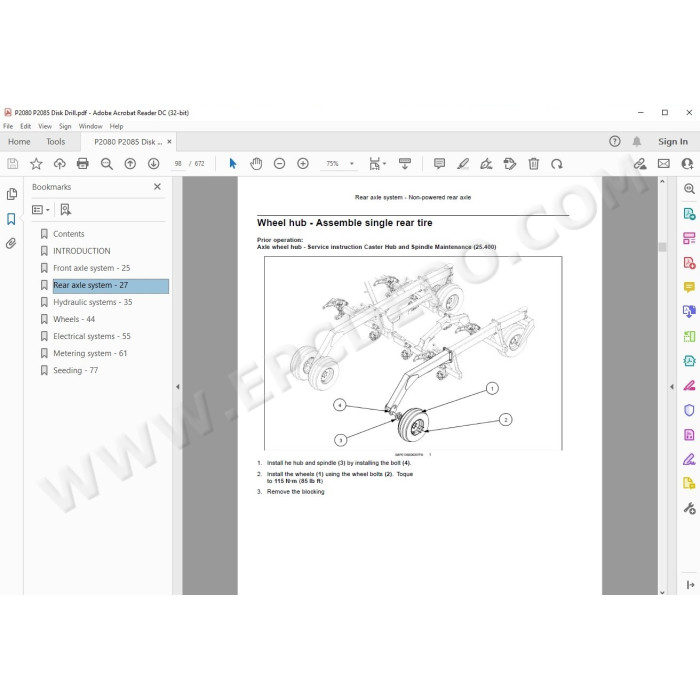The width and height of the screenshot is (700, 700).
Task: Go to next page arrow
Action: 154,164
